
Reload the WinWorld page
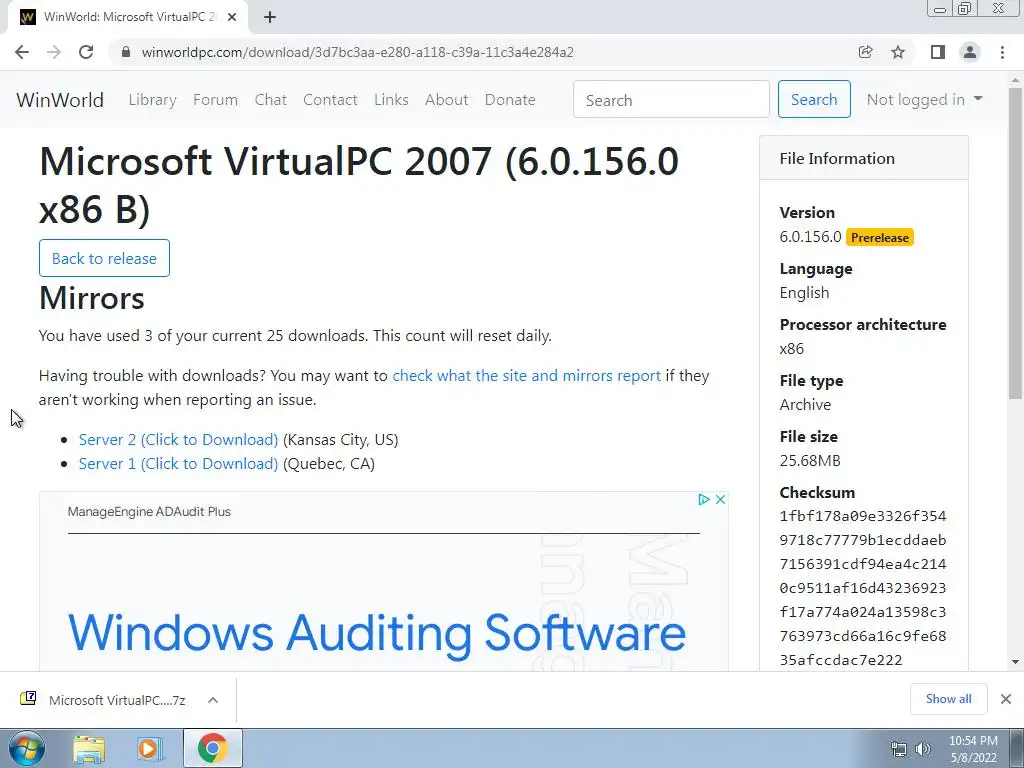pyautogui.click(x=86, y=52)
